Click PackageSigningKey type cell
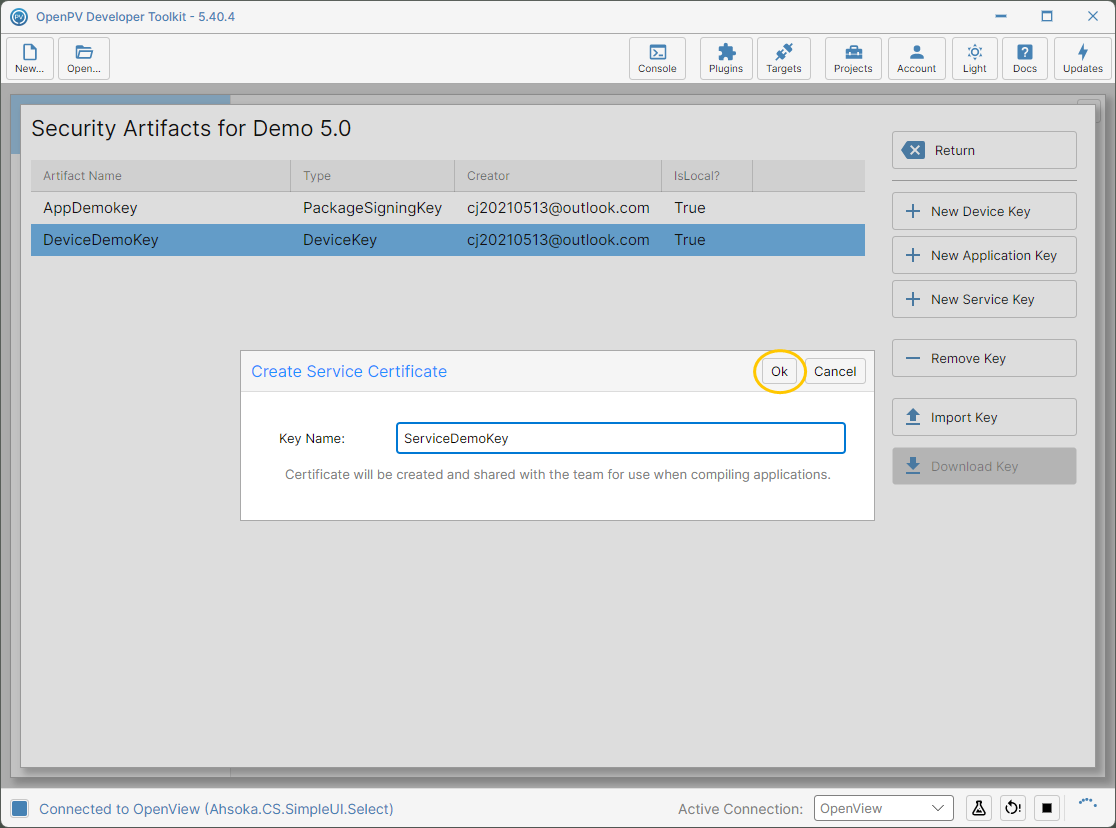Screen dimensions: 1116x828 coord(372,208)
